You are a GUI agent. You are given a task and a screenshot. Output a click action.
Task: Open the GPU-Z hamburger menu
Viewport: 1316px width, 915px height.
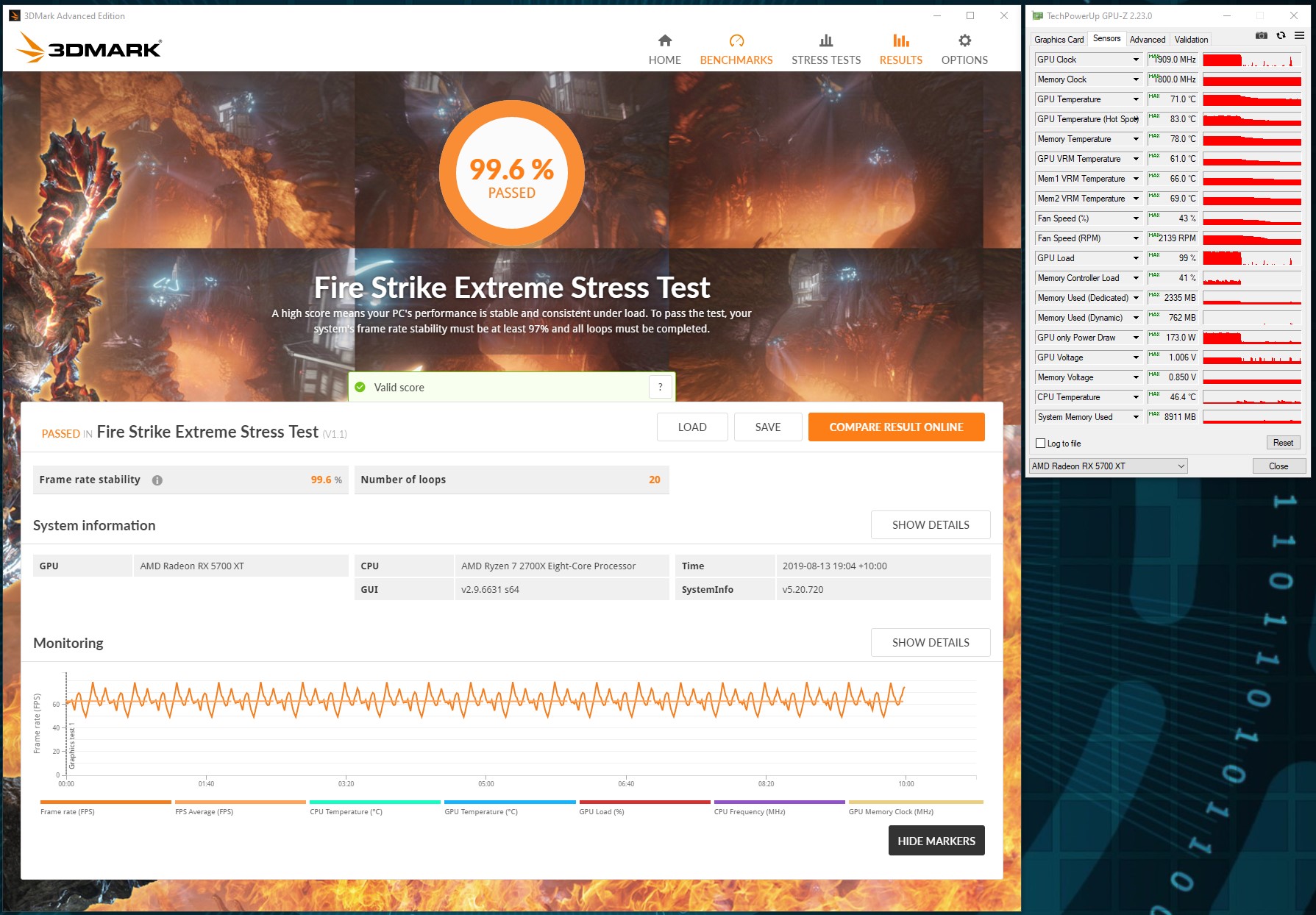coord(1299,35)
